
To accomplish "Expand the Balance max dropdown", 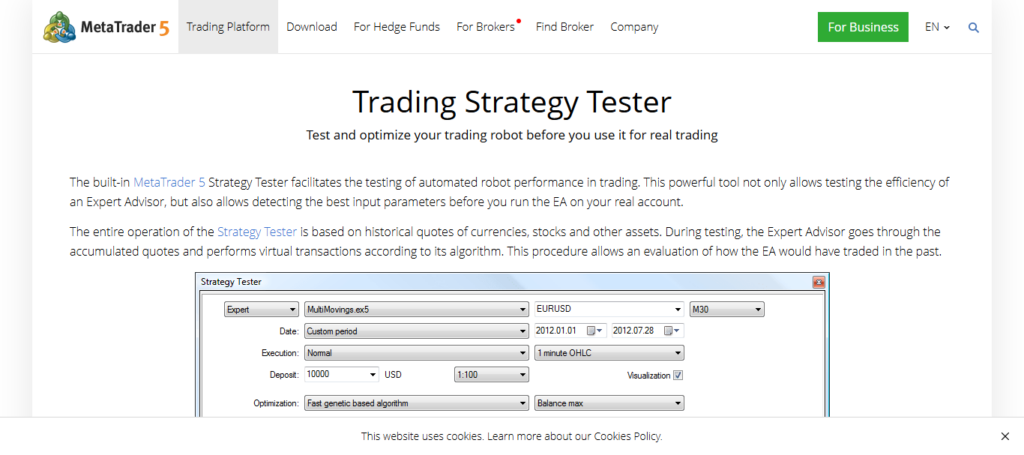I will [x=609, y=403].
